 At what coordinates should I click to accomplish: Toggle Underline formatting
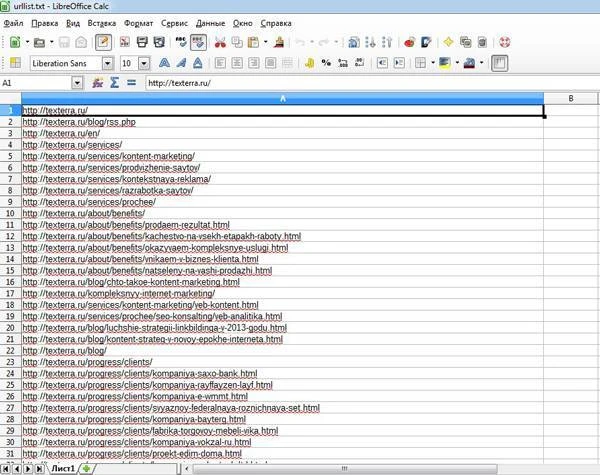click(x=197, y=63)
